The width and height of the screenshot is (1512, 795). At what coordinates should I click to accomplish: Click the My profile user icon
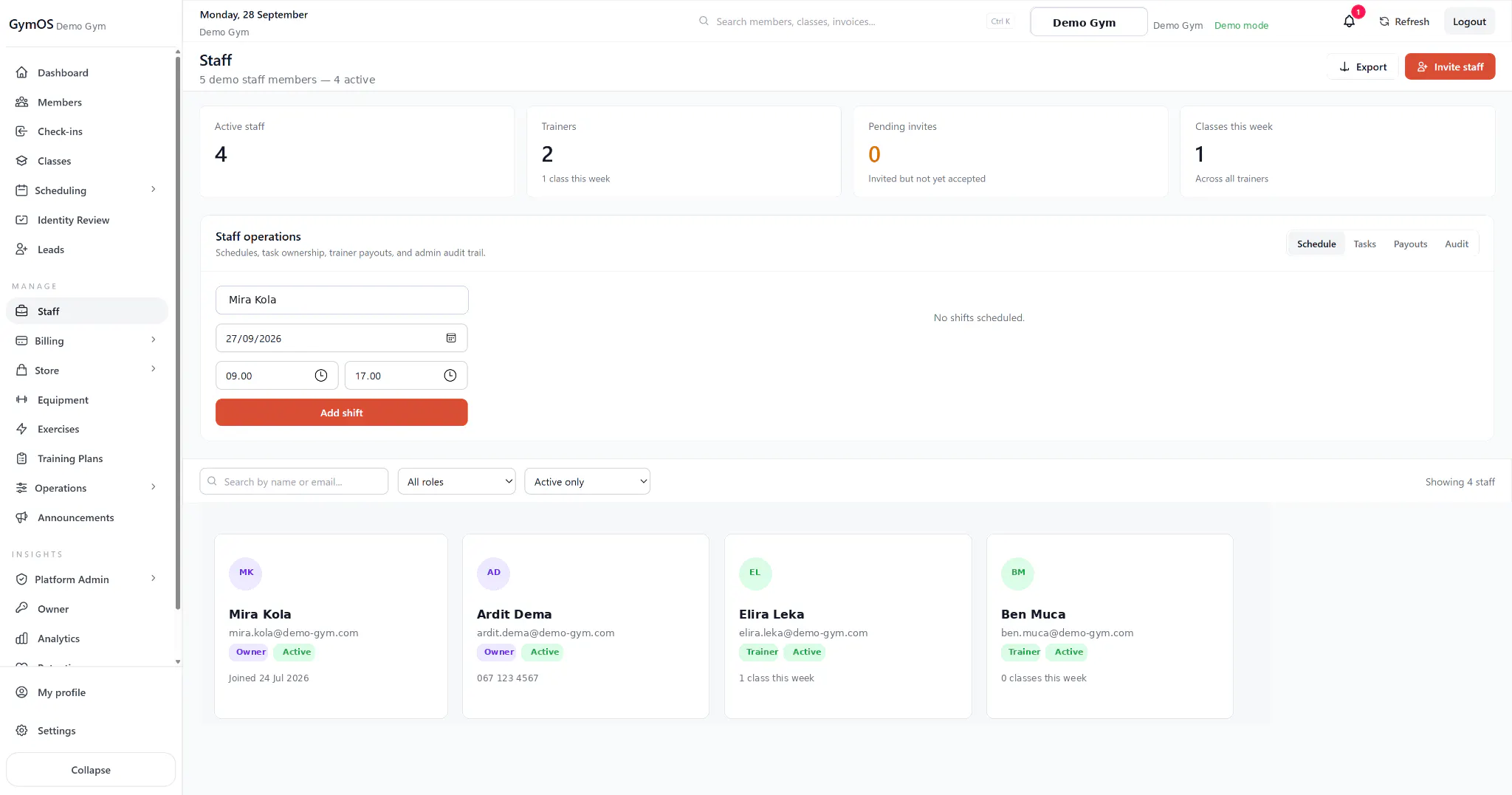click(21, 692)
